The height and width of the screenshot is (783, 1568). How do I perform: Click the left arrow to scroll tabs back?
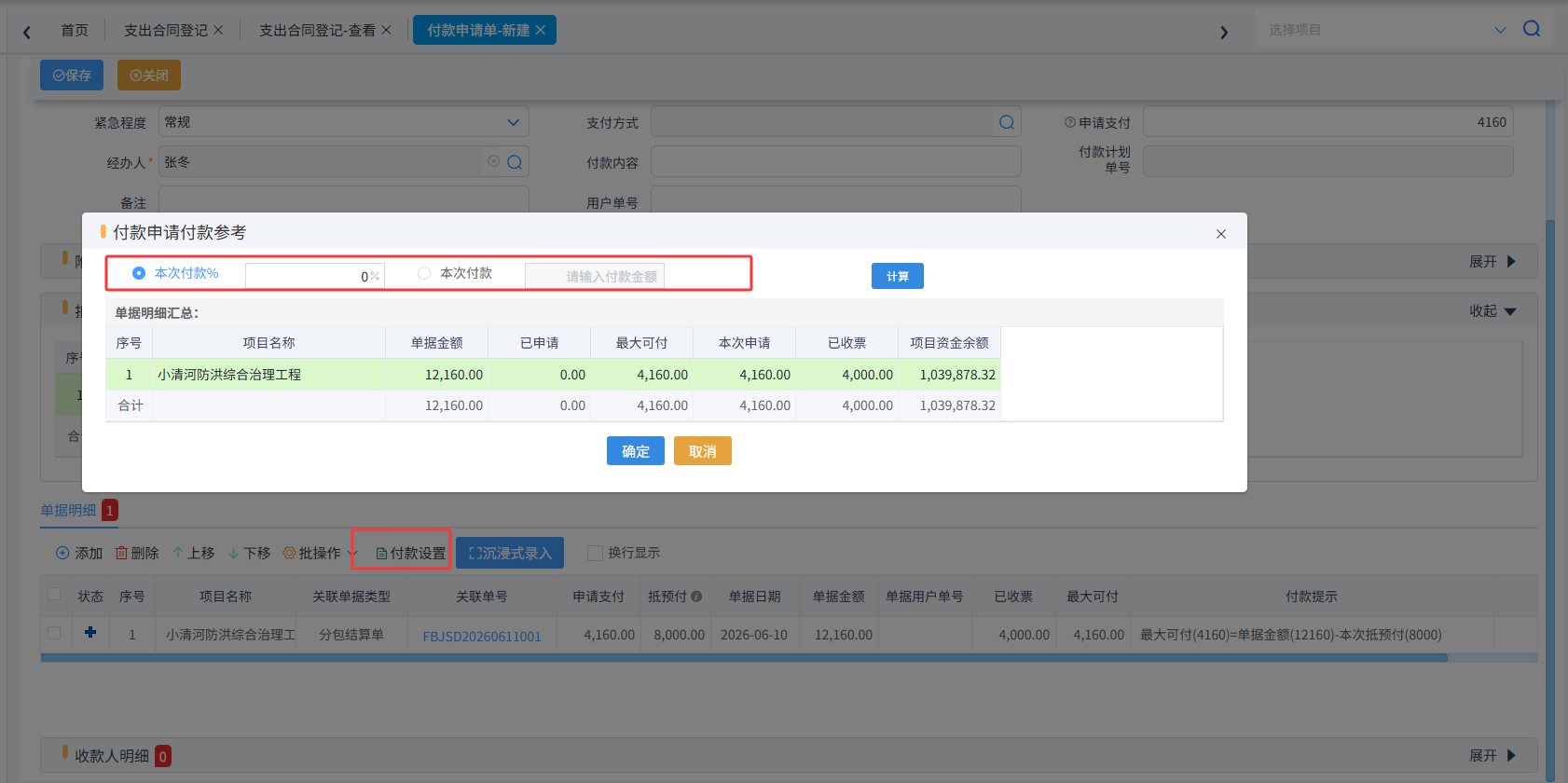click(x=27, y=32)
